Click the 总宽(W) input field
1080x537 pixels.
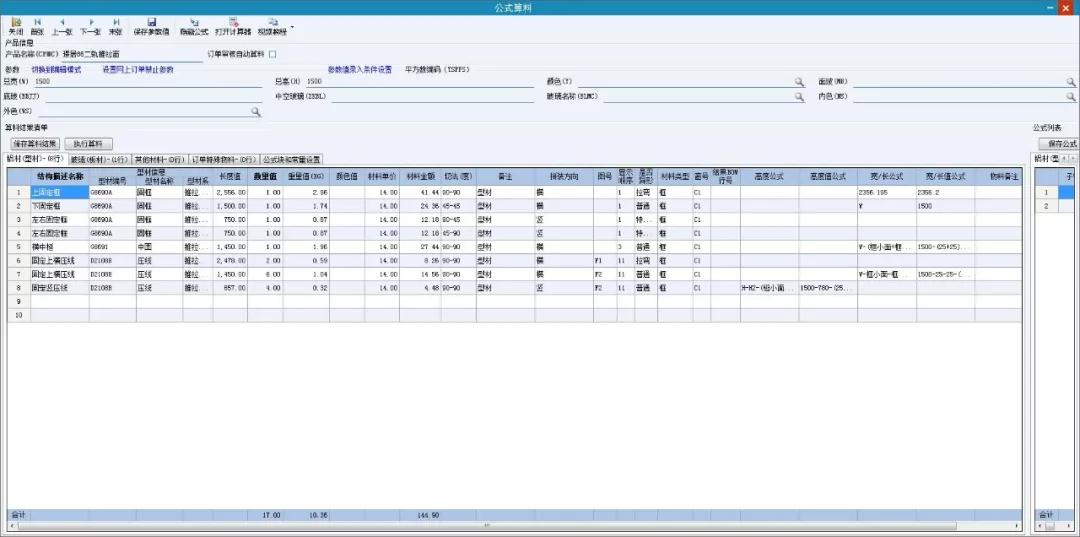point(148,82)
